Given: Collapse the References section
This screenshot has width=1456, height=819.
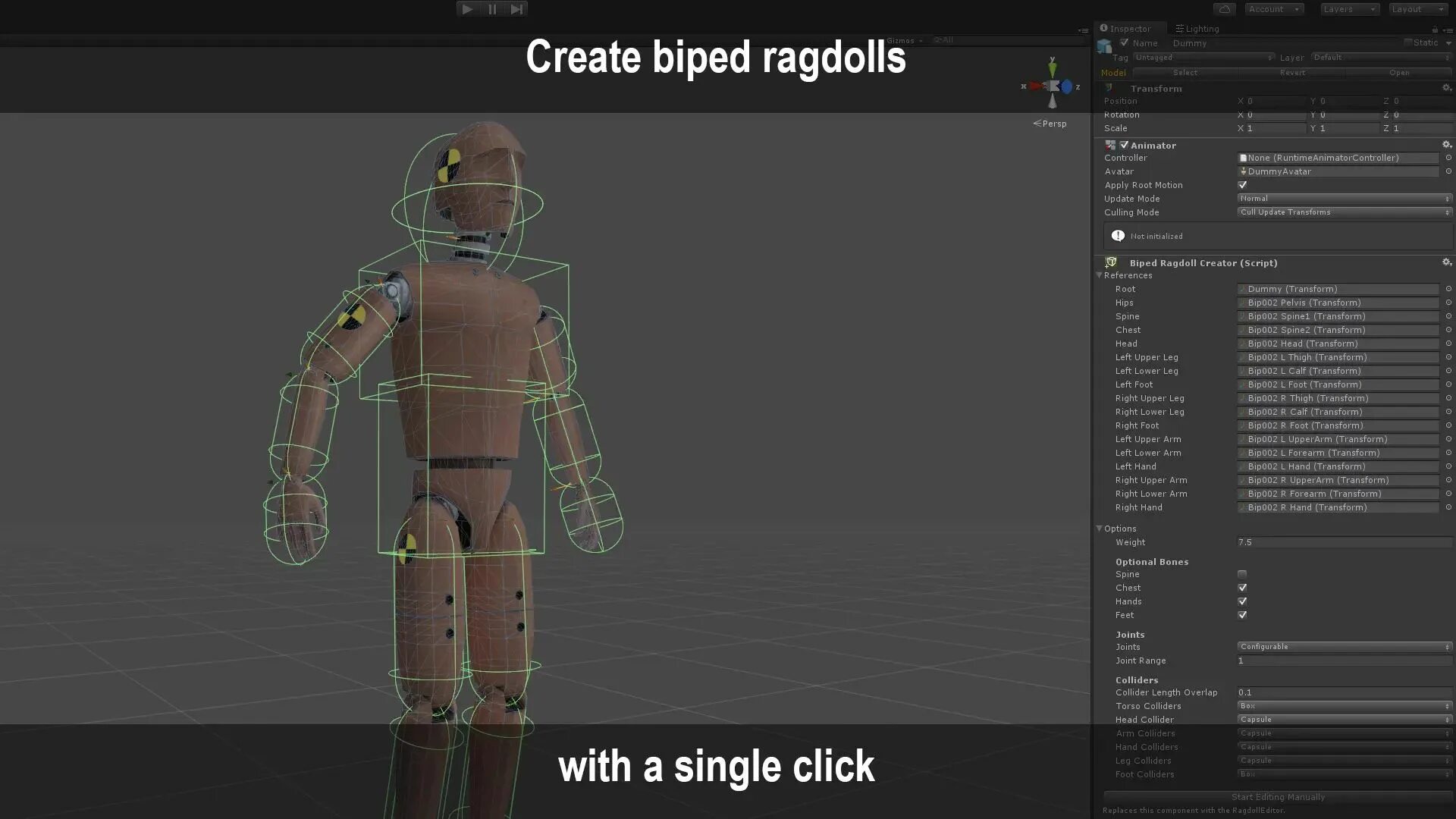Looking at the screenshot, I should coord(1100,275).
